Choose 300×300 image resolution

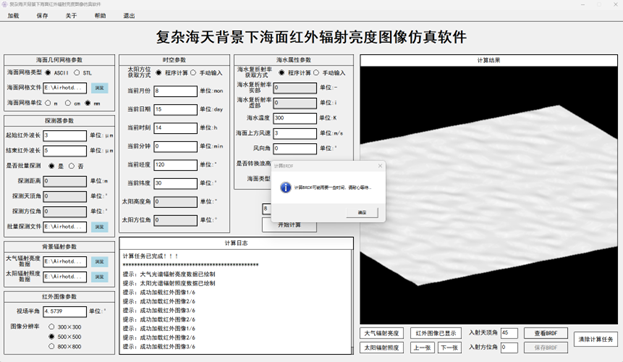pyautogui.click(x=51, y=327)
